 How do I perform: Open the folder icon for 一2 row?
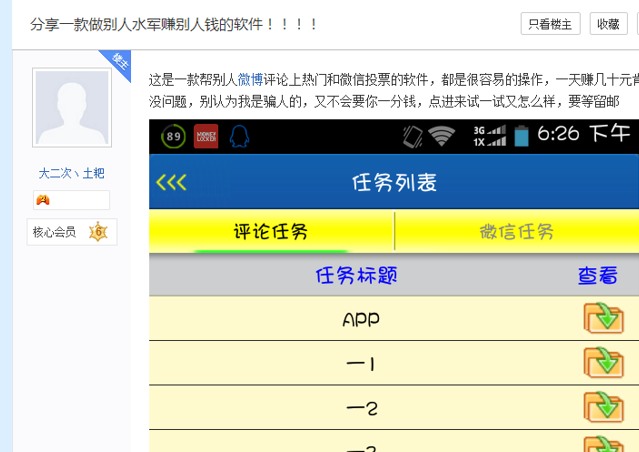[604, 407]
